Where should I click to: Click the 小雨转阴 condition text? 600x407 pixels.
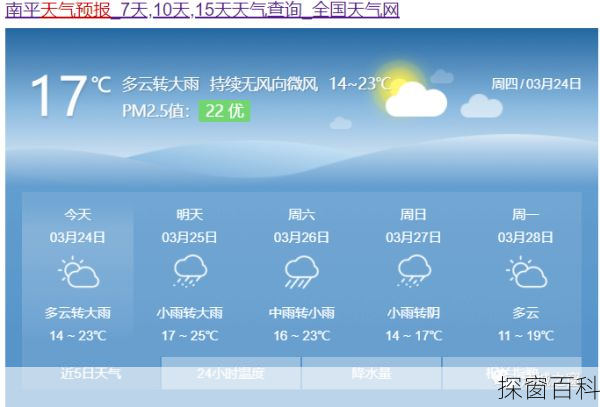point(413,313)
